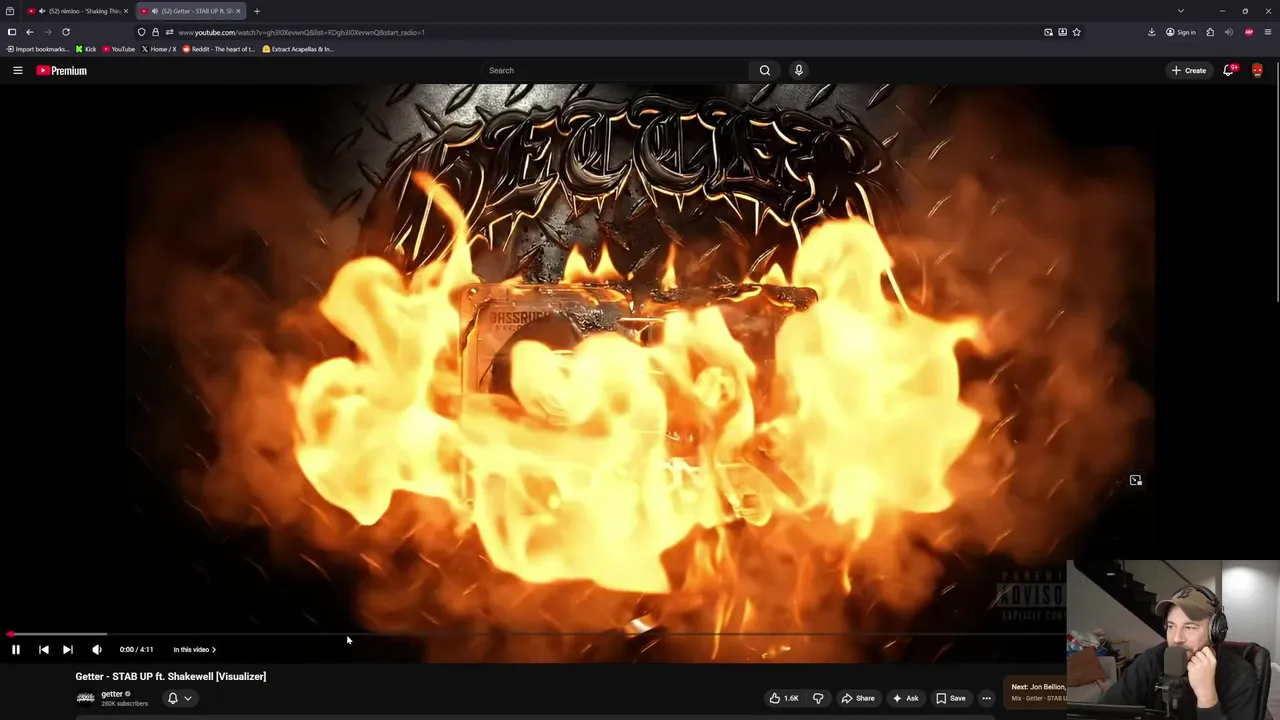1280x720 pixels.
Task: Open the Adblock Plus extension icon
Action: [1249, 32]
